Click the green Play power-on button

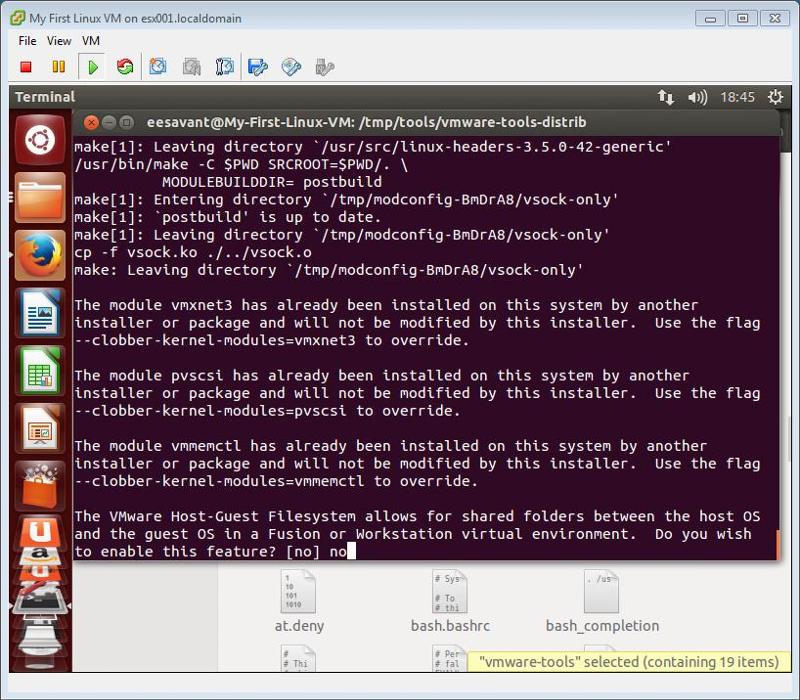(92, 67)
